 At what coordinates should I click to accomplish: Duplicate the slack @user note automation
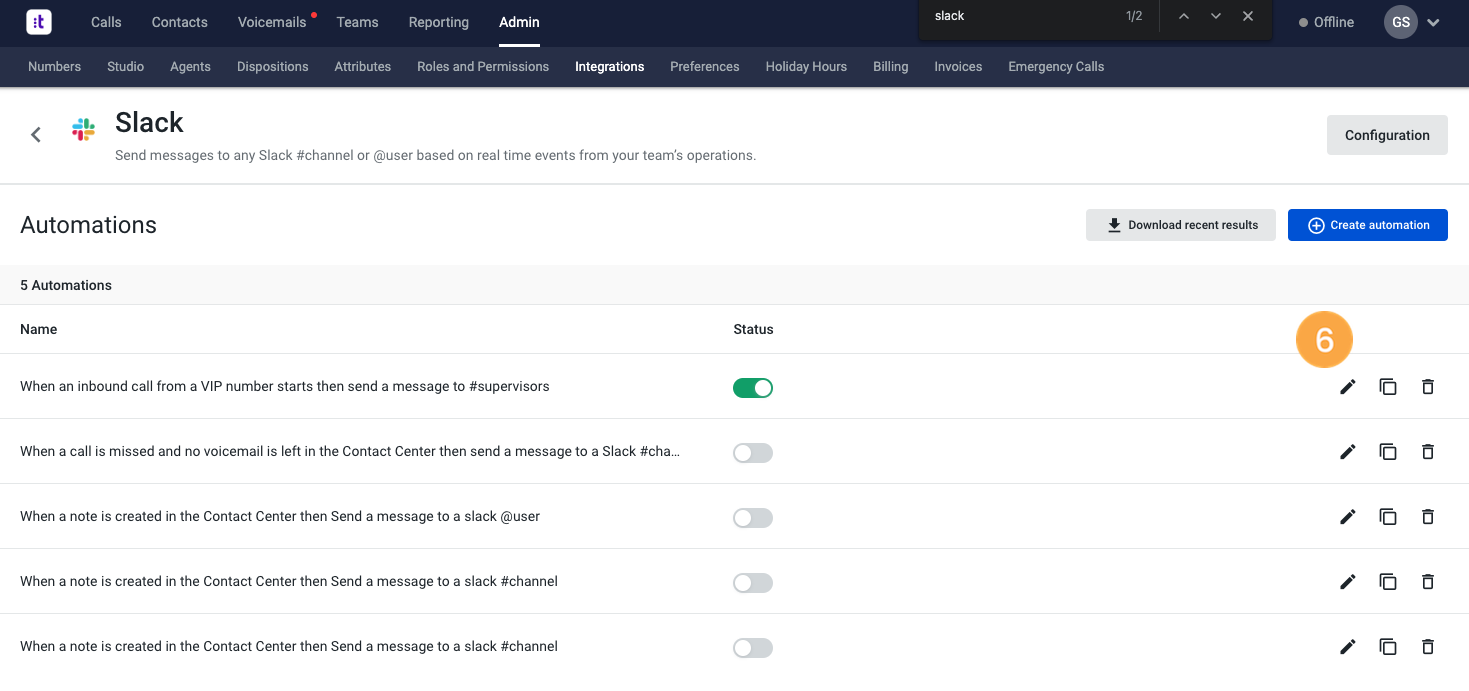pos(1388,517)
